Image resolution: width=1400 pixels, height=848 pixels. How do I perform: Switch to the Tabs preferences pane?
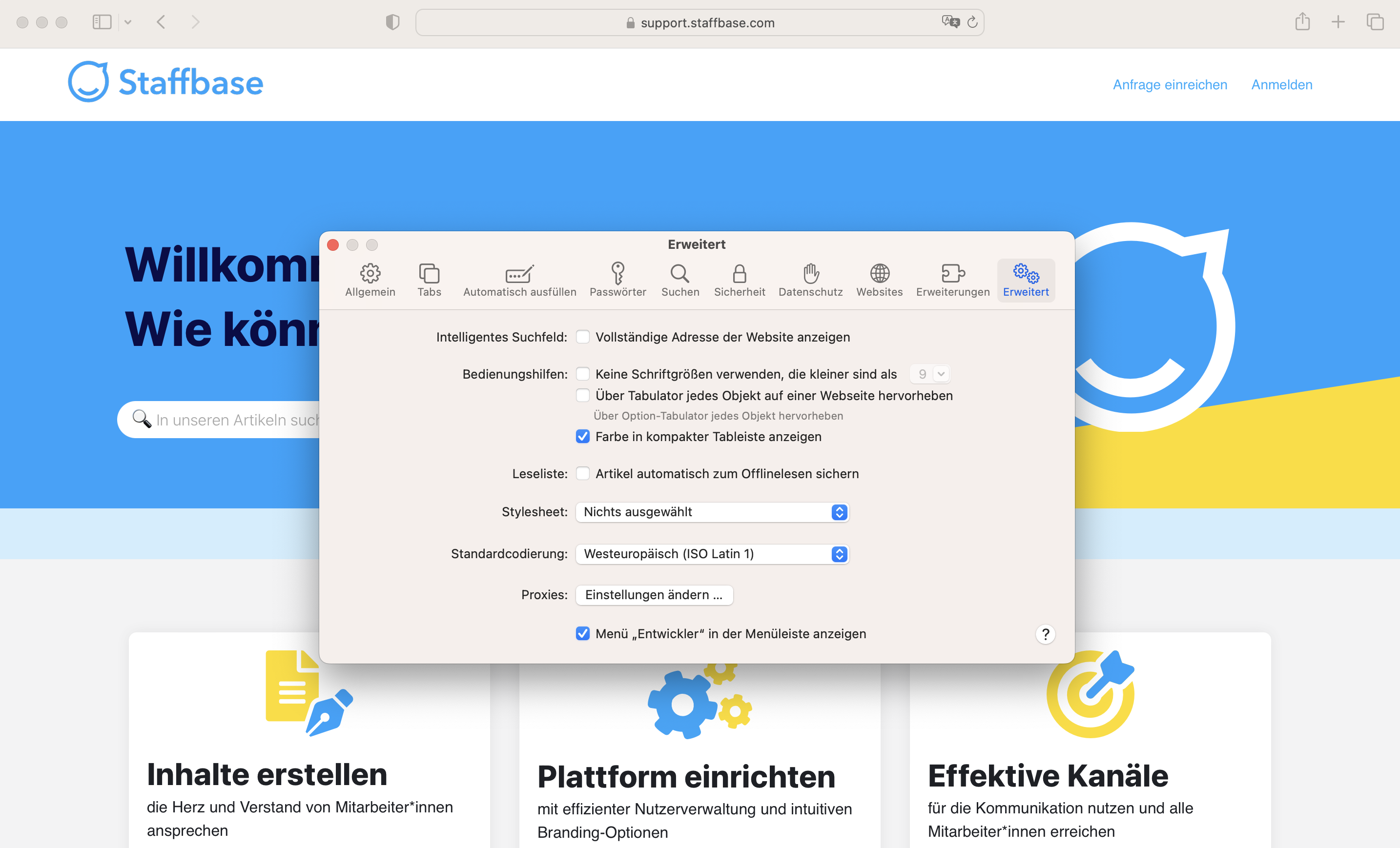pyautogui.click(x=429, y=280)
